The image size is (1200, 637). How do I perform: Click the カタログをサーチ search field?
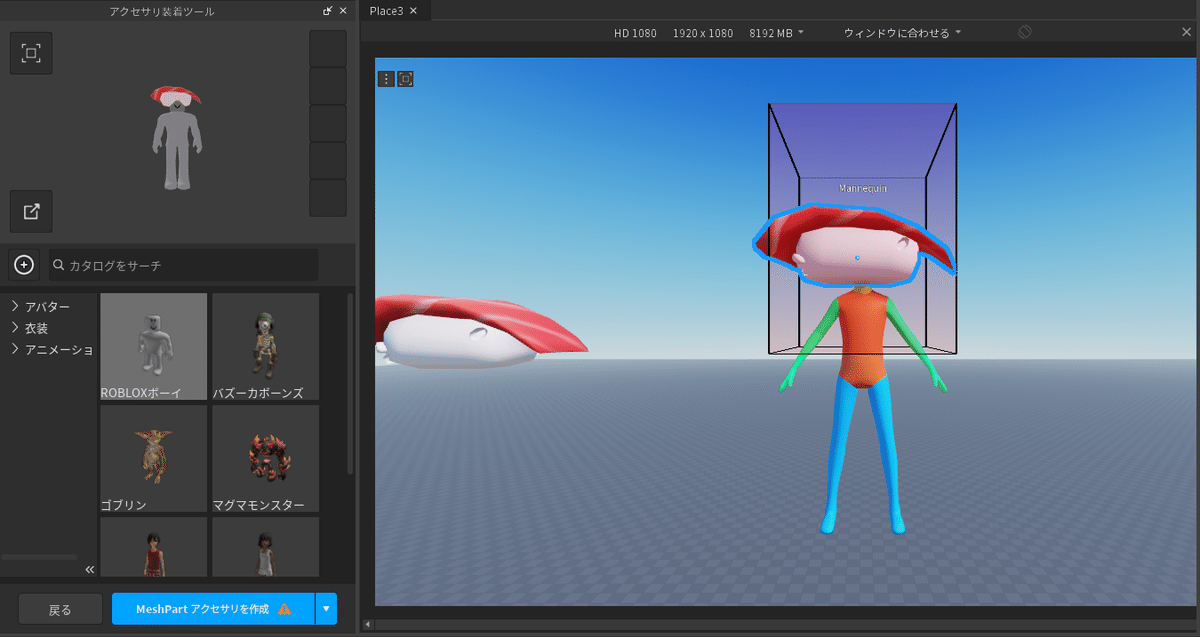coord(184,265)
